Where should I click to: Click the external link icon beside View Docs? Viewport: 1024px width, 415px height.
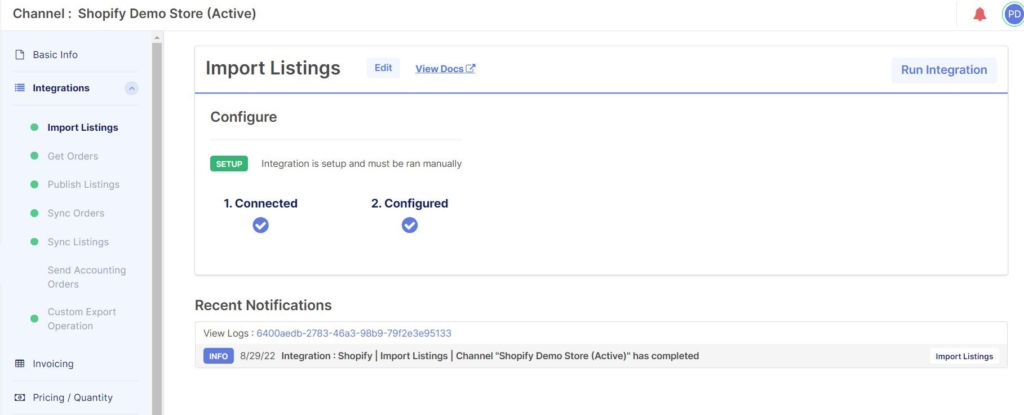point(471,69)
